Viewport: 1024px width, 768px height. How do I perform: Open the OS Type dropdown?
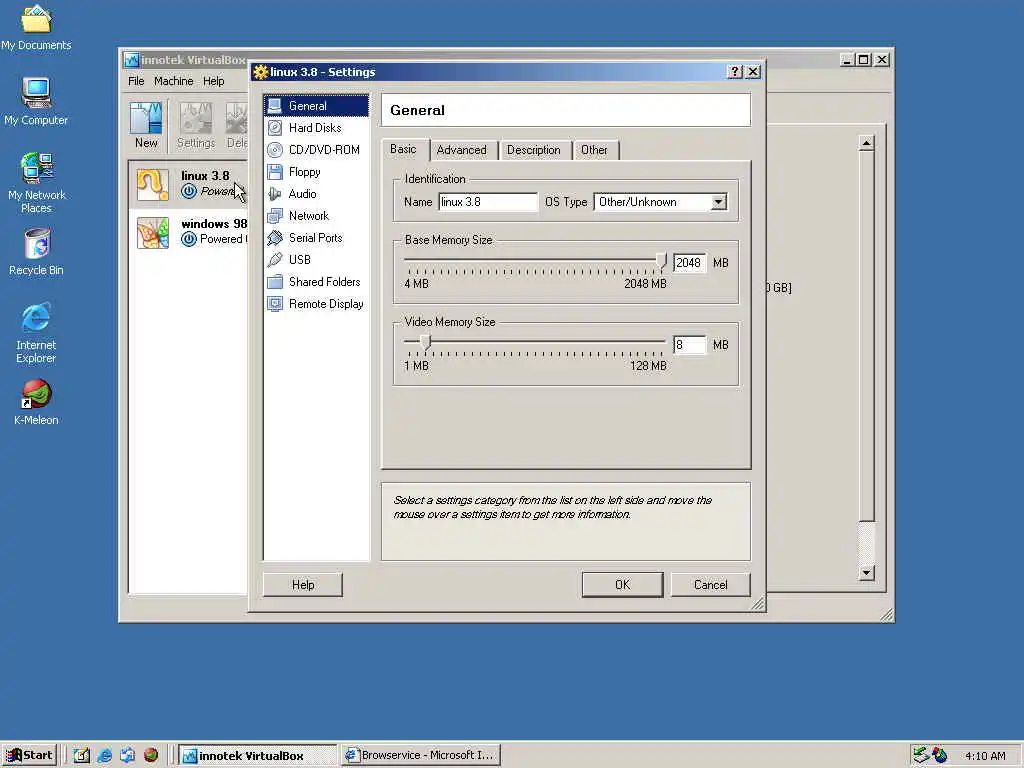(x=719, y=202)
